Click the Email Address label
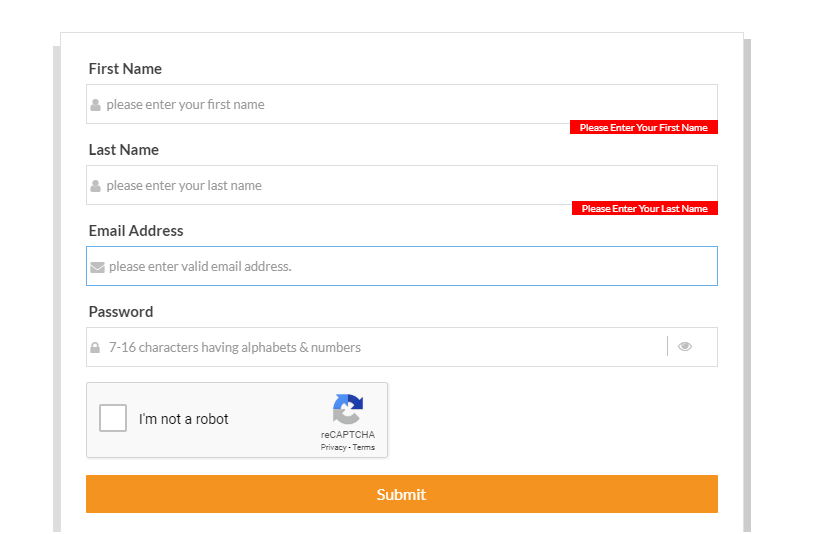836x534 pixels. click(136, 231)
